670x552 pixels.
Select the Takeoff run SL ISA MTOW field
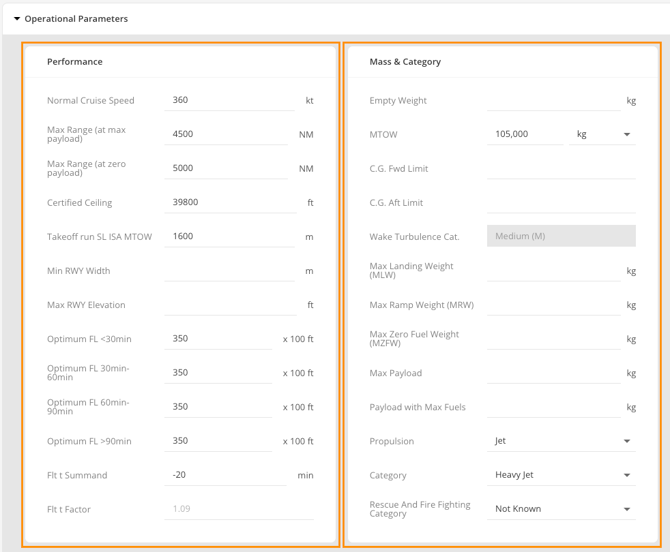(x=230, y=236)
